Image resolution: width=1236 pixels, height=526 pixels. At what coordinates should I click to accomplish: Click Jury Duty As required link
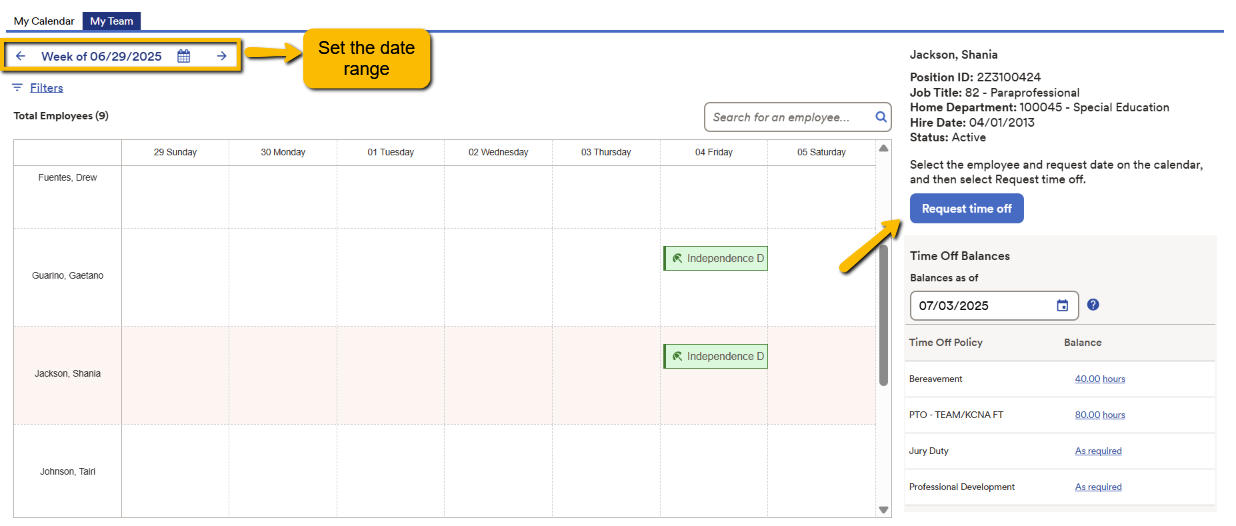click(1098, 451)
